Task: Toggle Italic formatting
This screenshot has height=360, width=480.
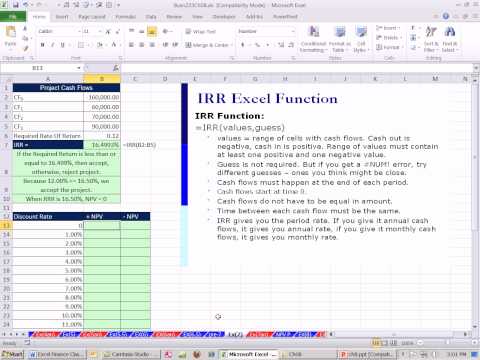Action: 52,45
